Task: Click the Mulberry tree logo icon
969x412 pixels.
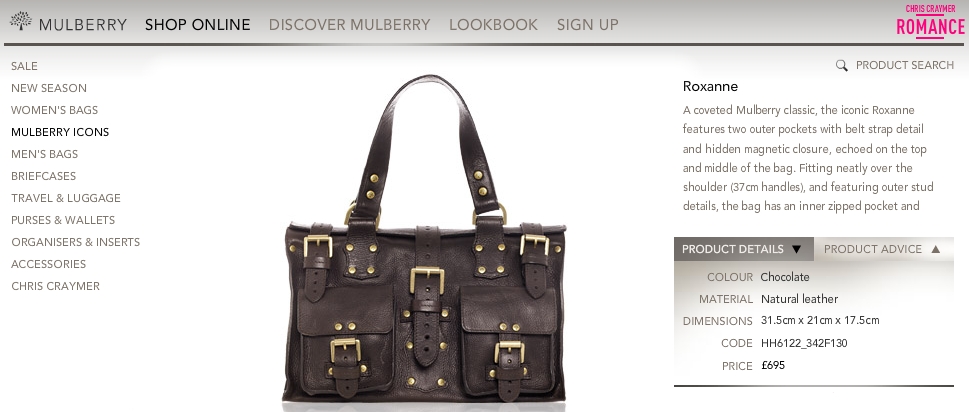Action: (20, 21)
